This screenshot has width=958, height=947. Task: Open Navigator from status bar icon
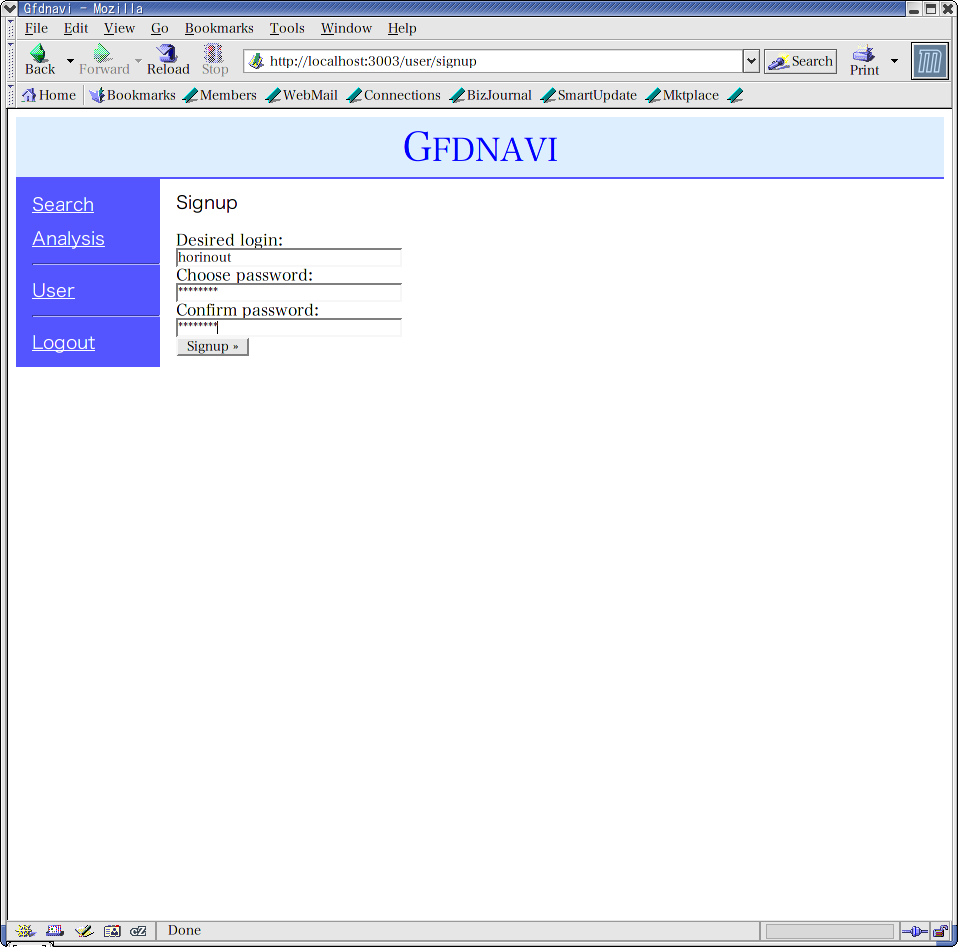pyautogui.click(x=25, y=931)
